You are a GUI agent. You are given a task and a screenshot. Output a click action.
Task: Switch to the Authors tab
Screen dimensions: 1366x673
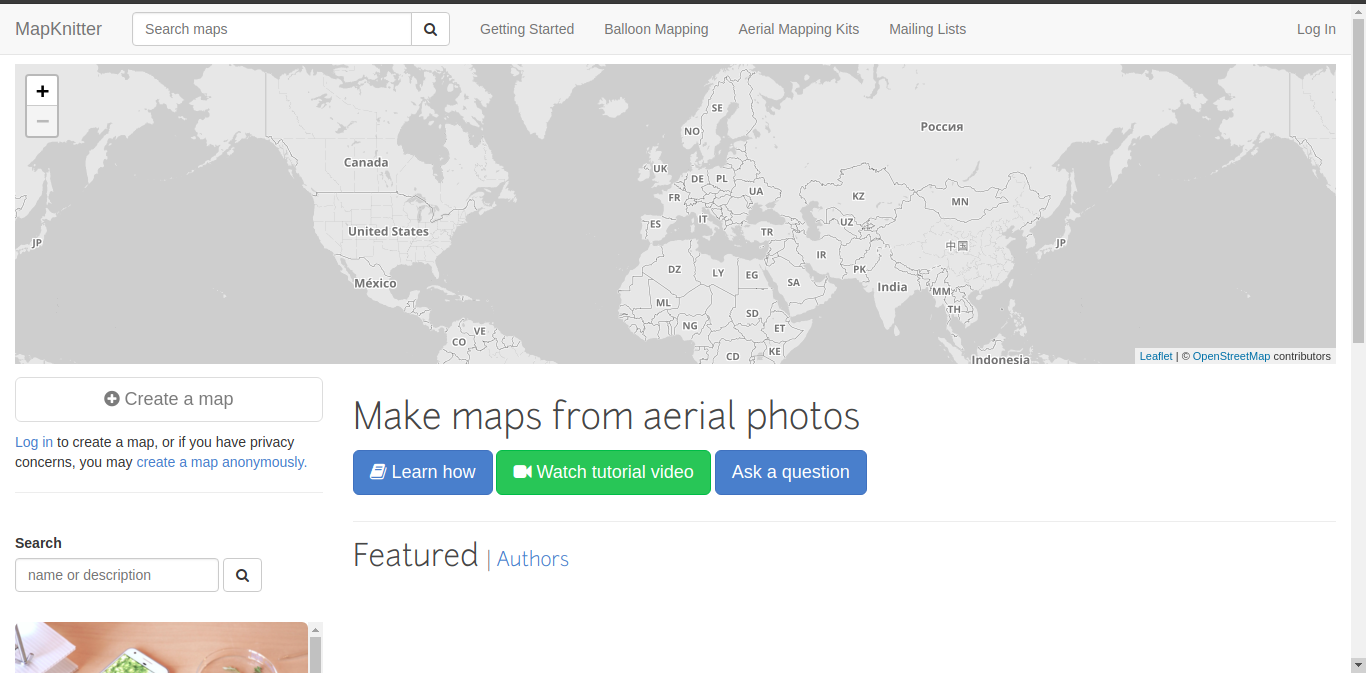[x=533, y=559]
